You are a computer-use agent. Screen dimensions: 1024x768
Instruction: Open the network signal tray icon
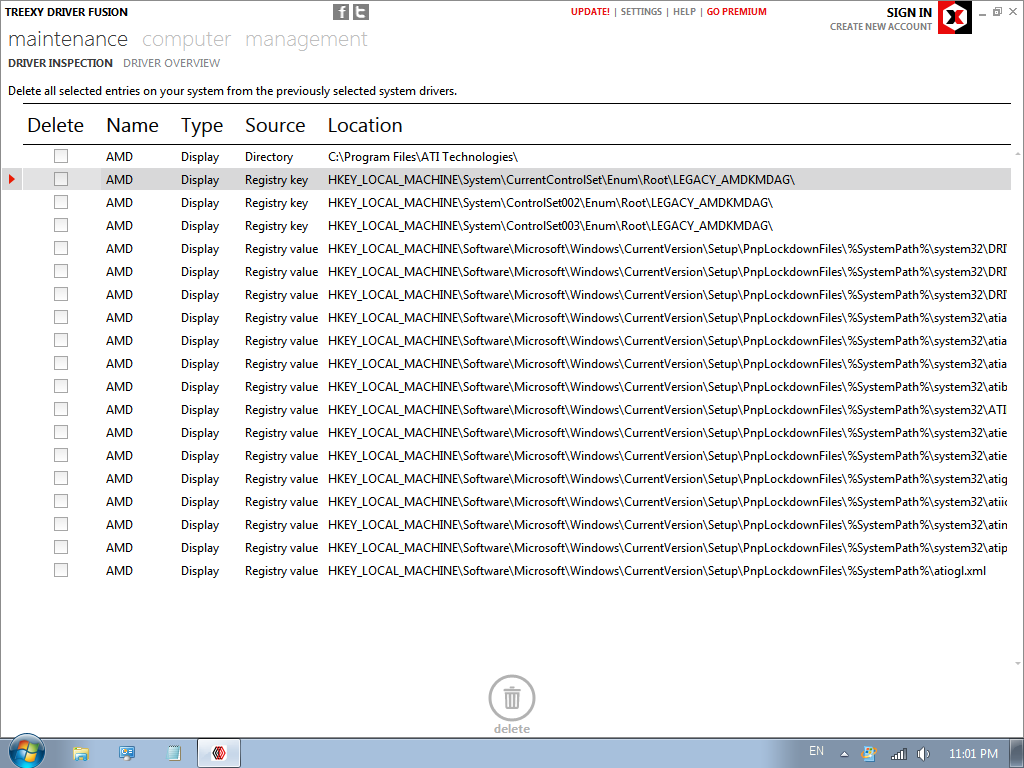(x=899, y=754)
